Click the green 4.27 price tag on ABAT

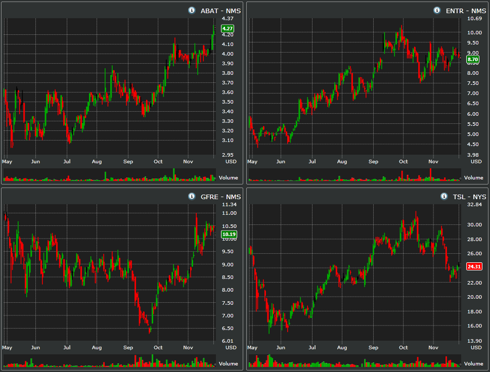coord(228,29)
